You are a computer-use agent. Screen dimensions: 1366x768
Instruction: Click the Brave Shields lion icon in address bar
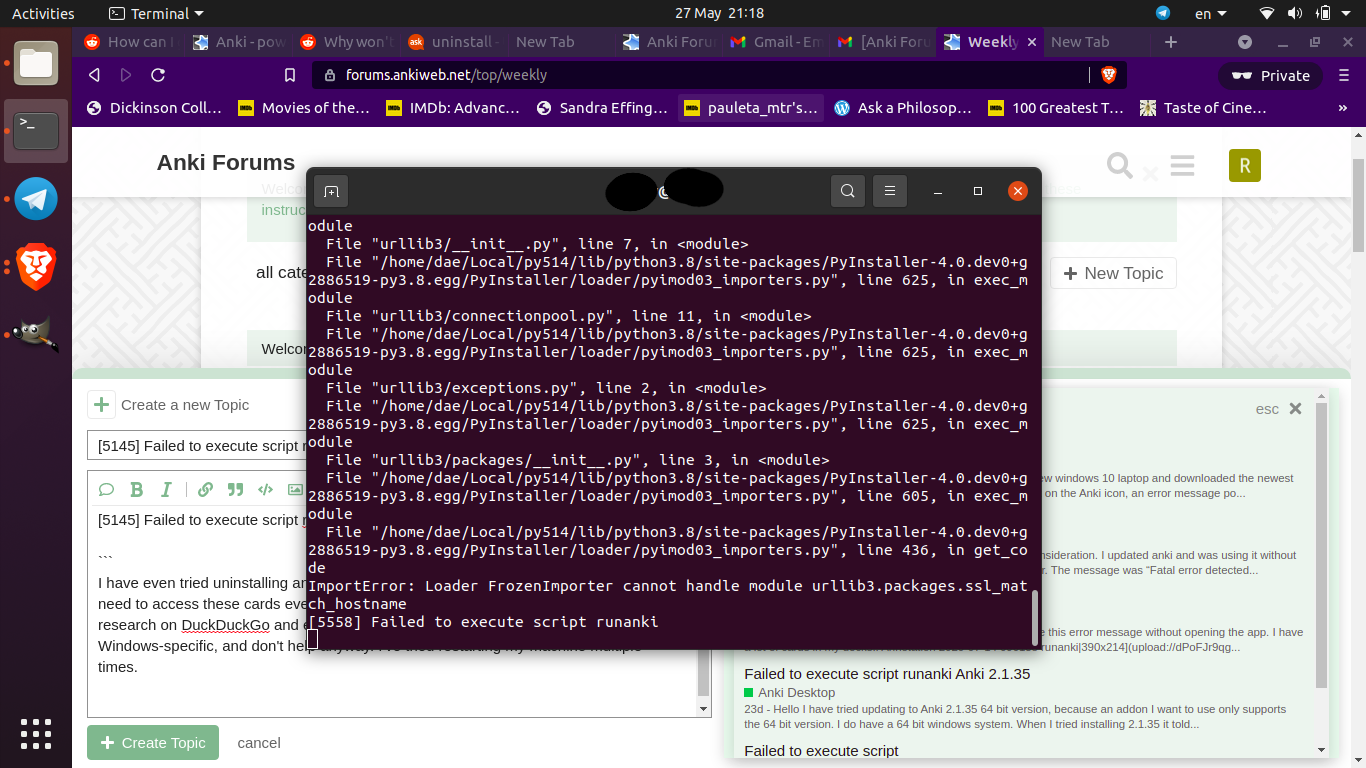(1108, 75)
